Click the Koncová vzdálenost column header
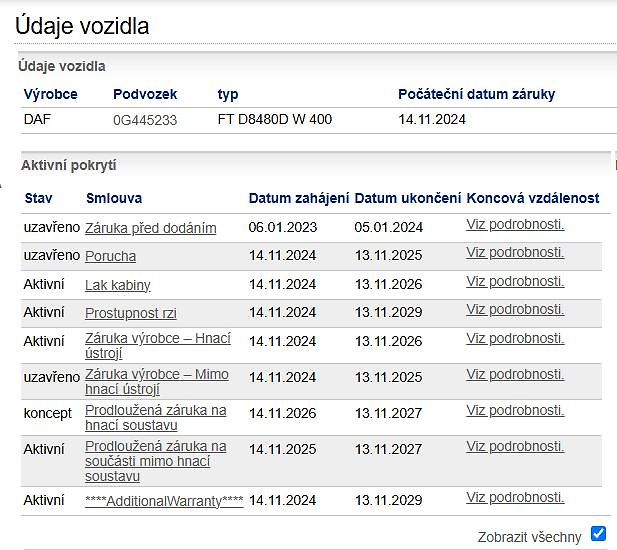This screenshot has width=617, height=550. (533, 198)
